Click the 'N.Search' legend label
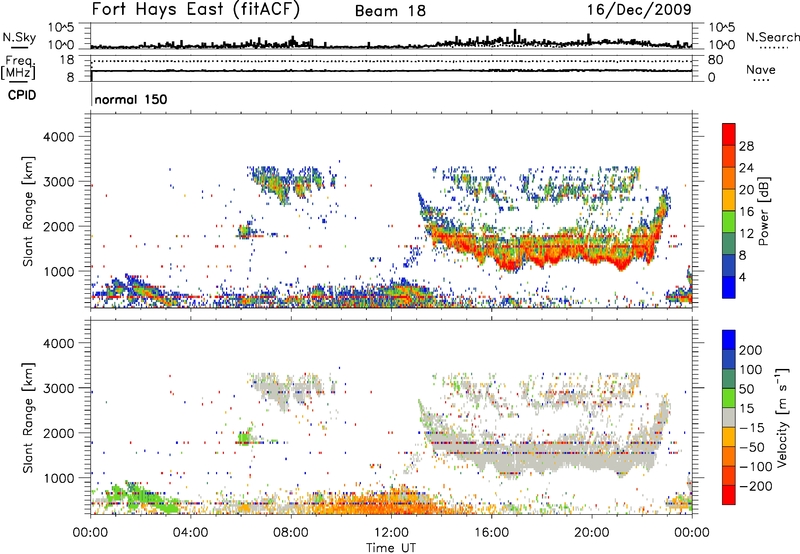Viewport: 800px width, 554px height. coord(772,37)
